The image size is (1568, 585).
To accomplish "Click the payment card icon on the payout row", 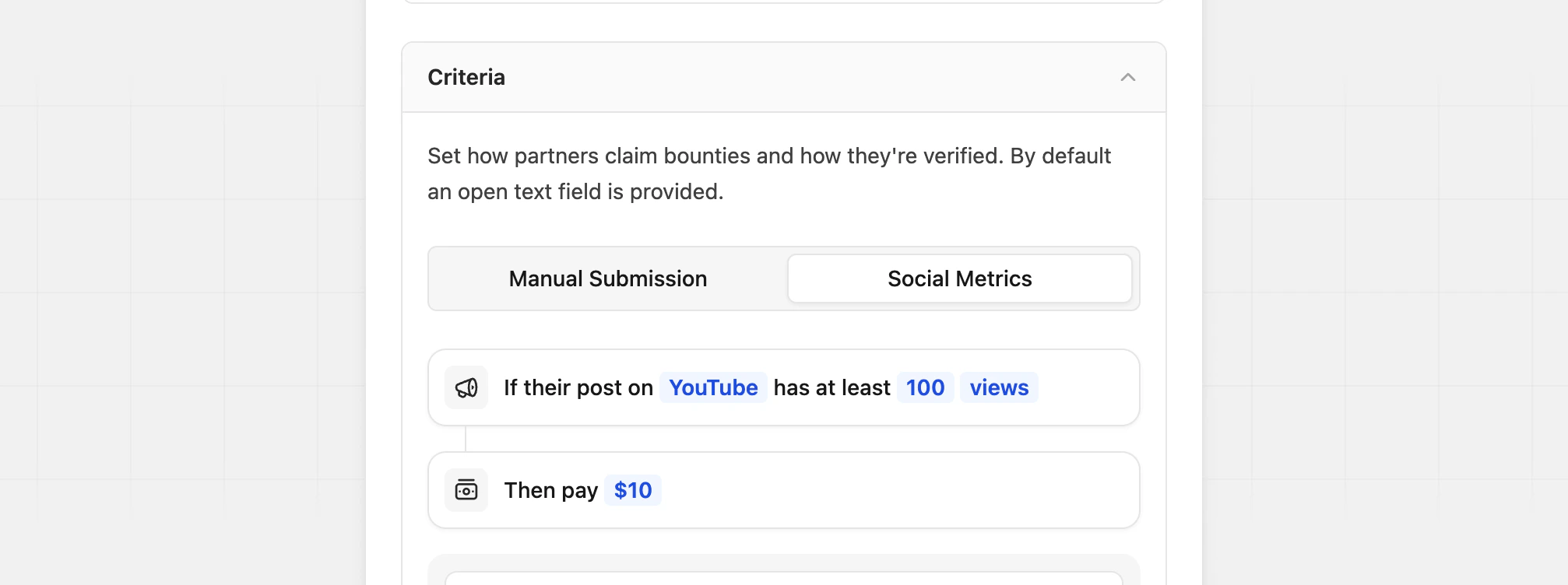I will click(466, 490).
